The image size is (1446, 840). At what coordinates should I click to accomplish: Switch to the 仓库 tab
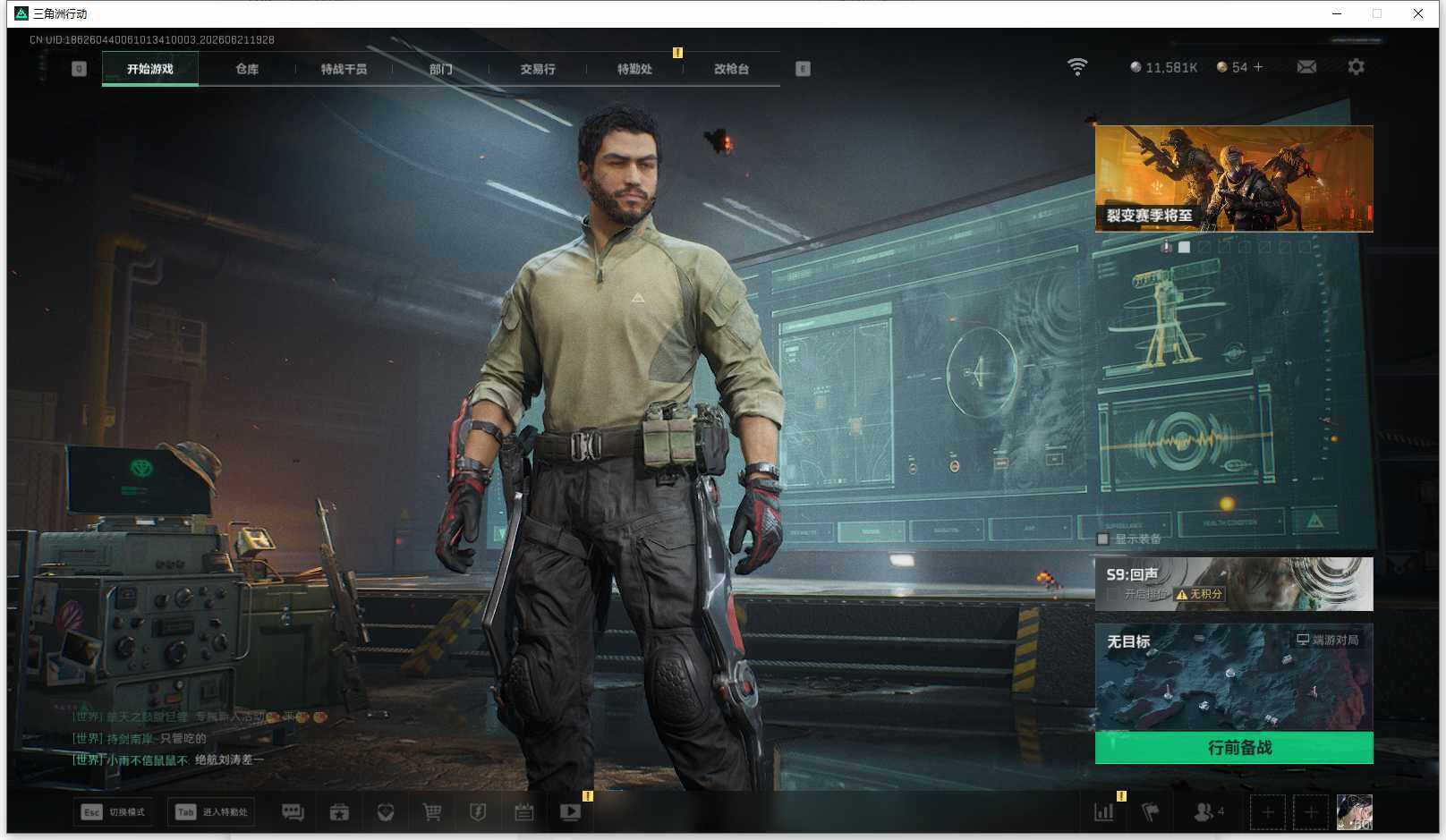pyautogui.click(x=247, y=69)
